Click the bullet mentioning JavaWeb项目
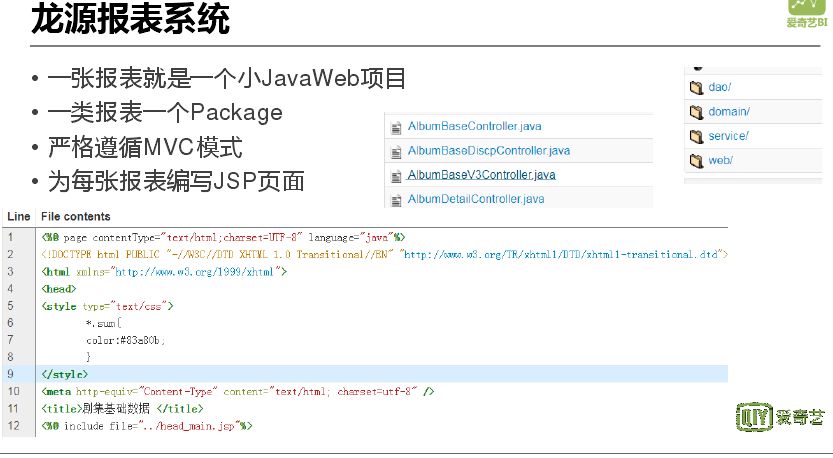The image size is (833, 458). (x=227, y=79)
